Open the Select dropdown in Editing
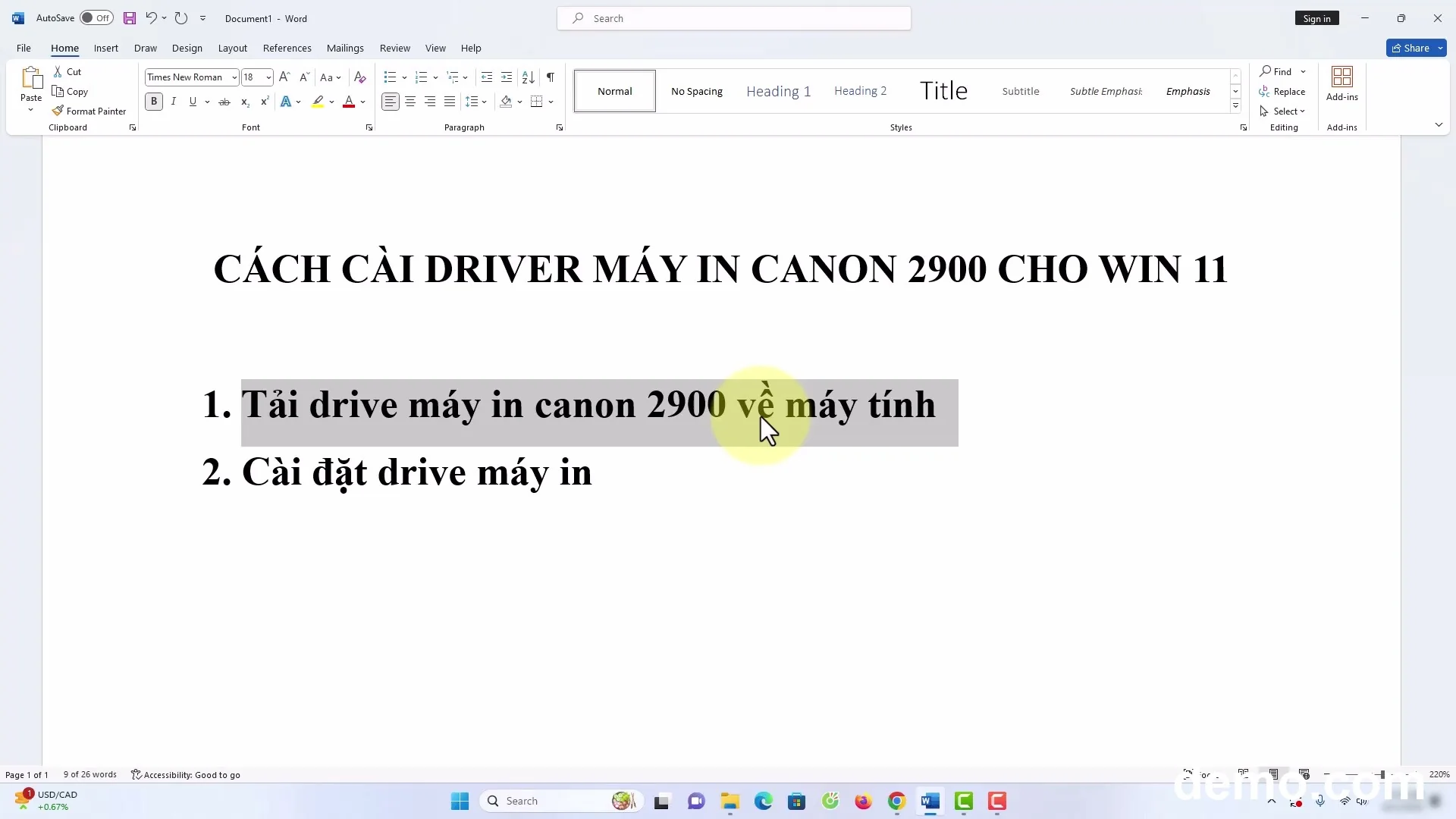Screen dimensions: 1456x819 coord(1282,111)
